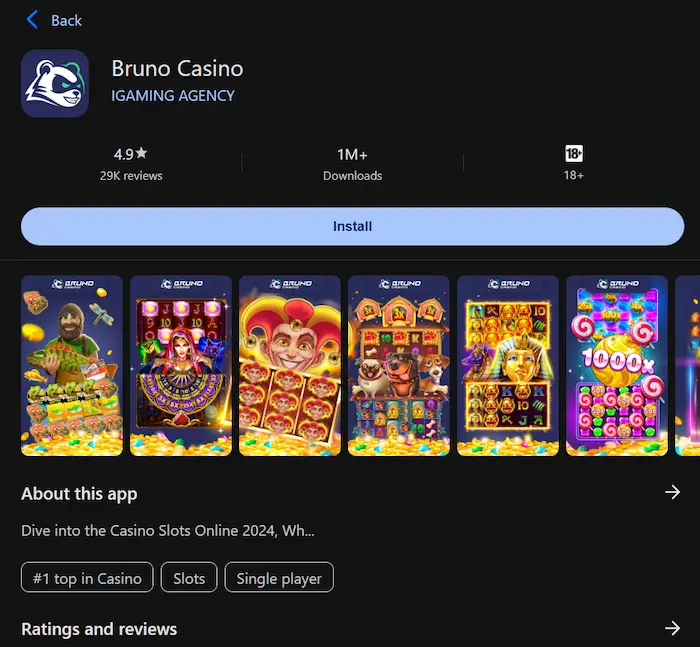View the jester joker screenshot

tap(290, 366)
